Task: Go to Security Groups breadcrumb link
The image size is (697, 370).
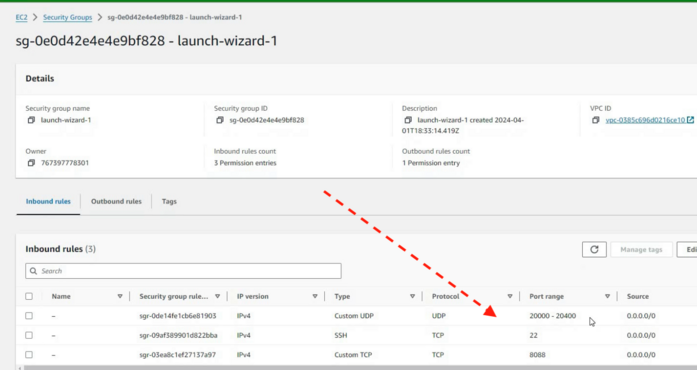Action: click(x=68, y=17)
